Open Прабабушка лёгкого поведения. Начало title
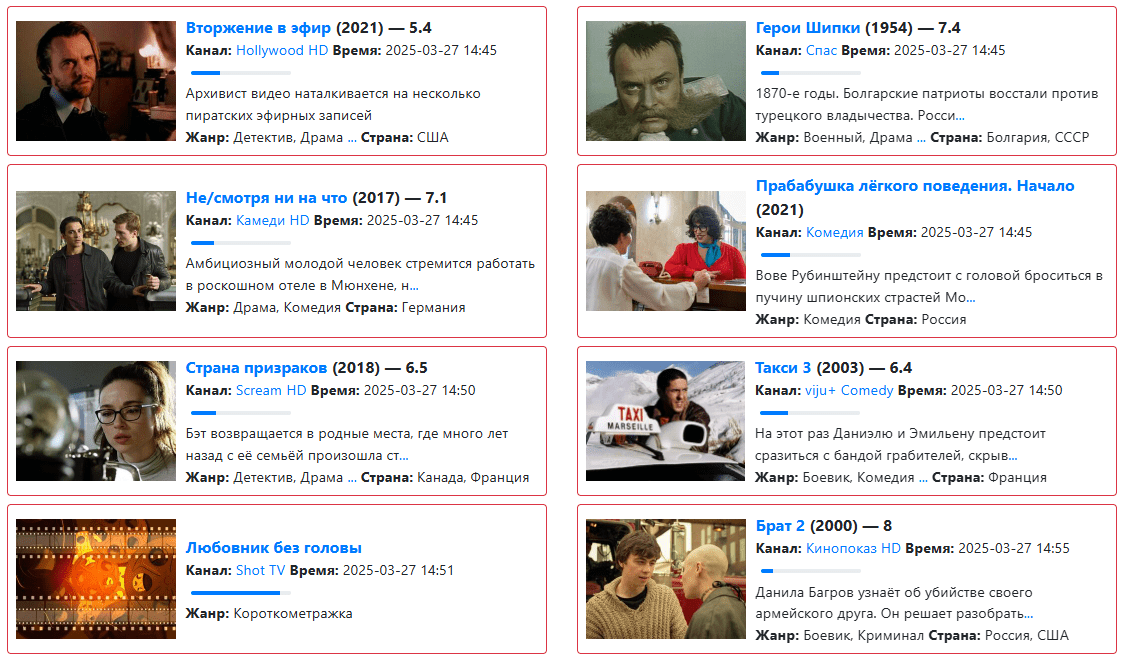 [915, 186]
